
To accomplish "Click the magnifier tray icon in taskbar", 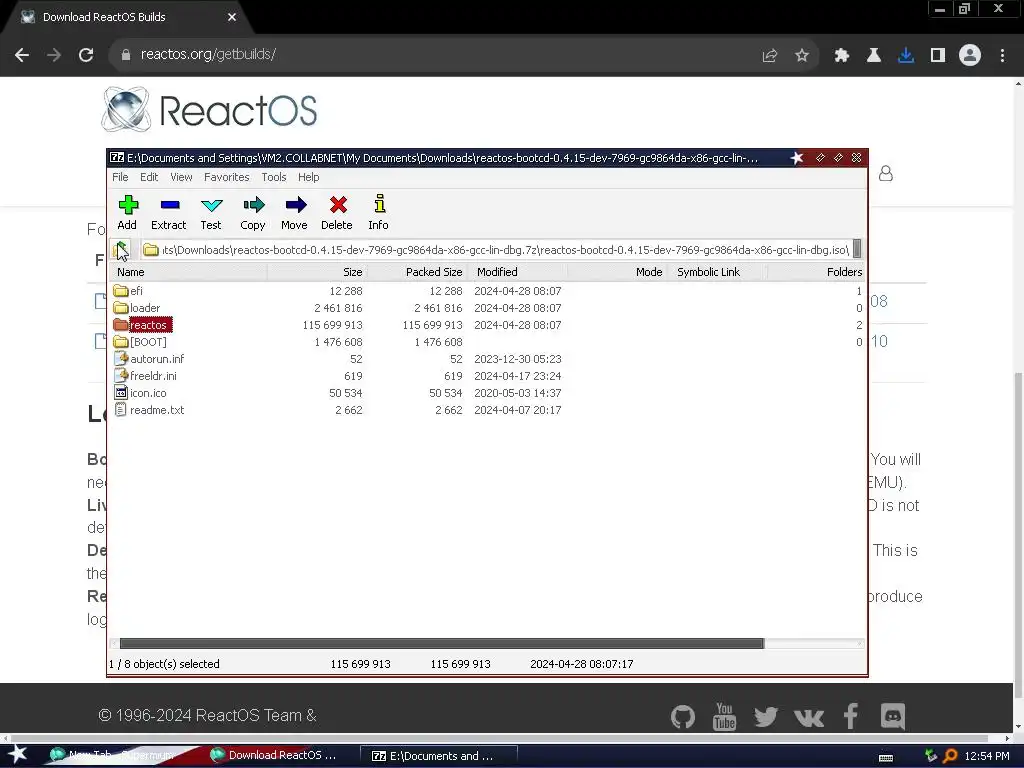I will [950, 756].
